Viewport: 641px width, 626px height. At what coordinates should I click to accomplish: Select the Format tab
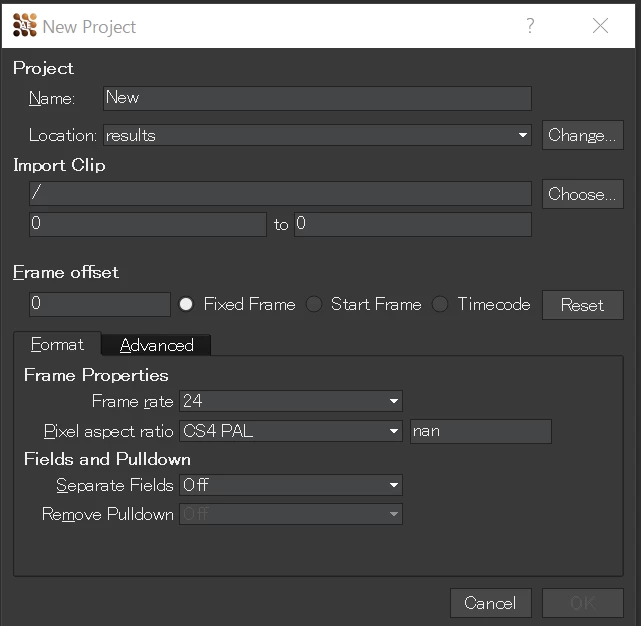(x=57, y=344)
